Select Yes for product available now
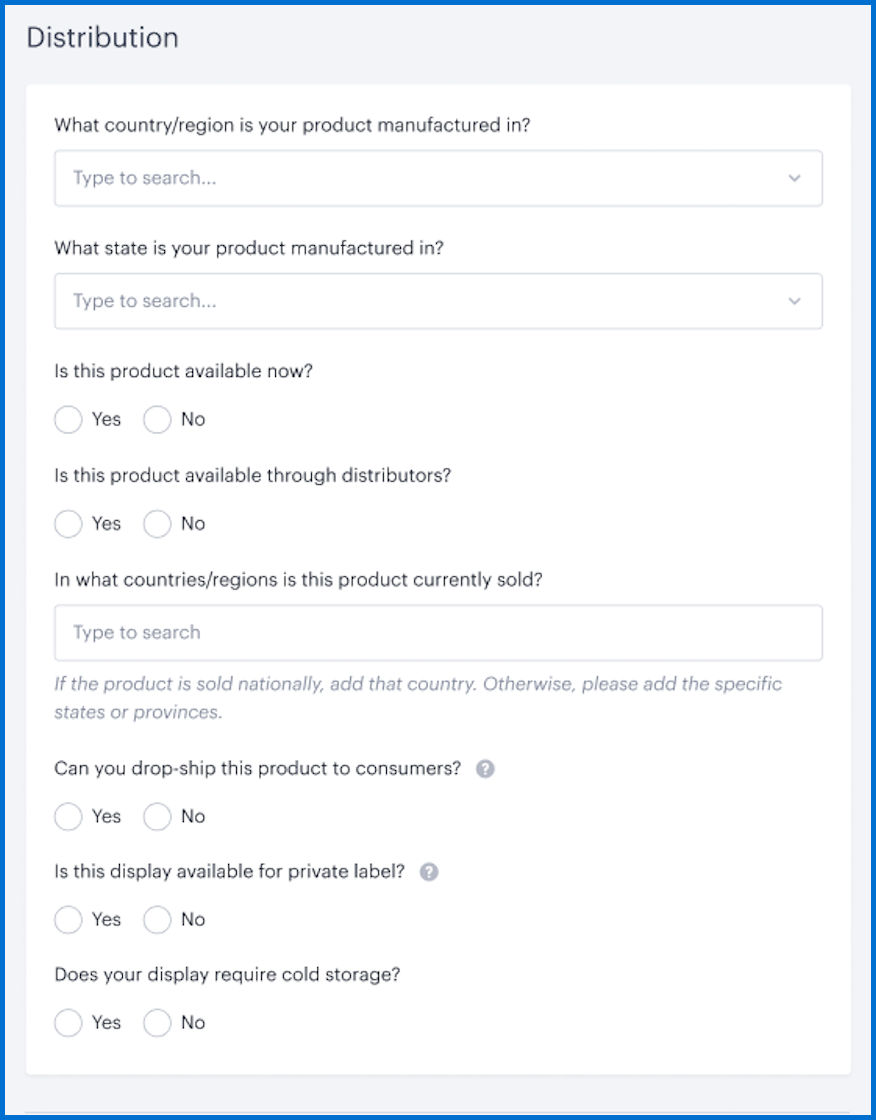 [68, 419]
